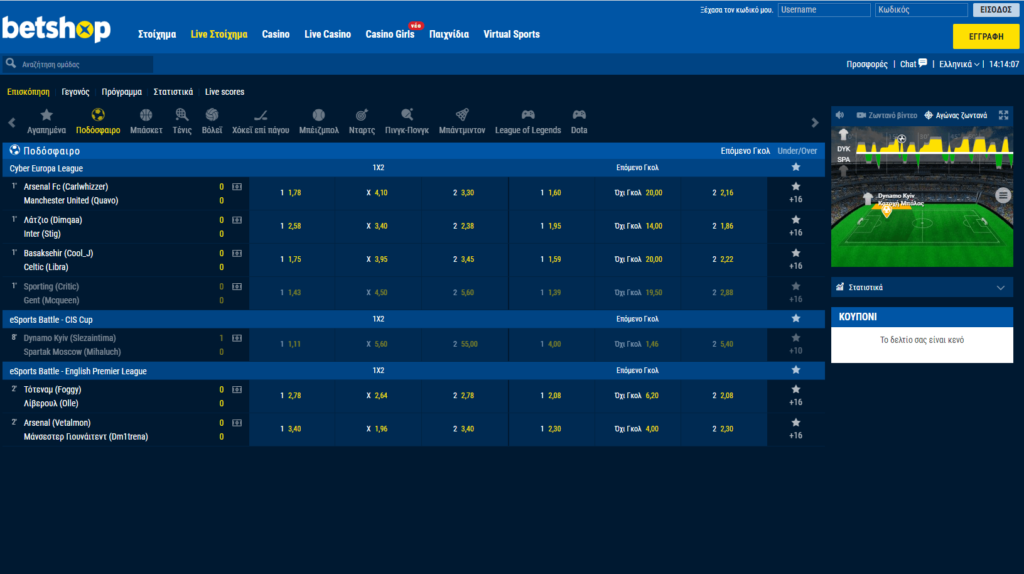Open the Virtual Sports menu item

pos(511,35)
